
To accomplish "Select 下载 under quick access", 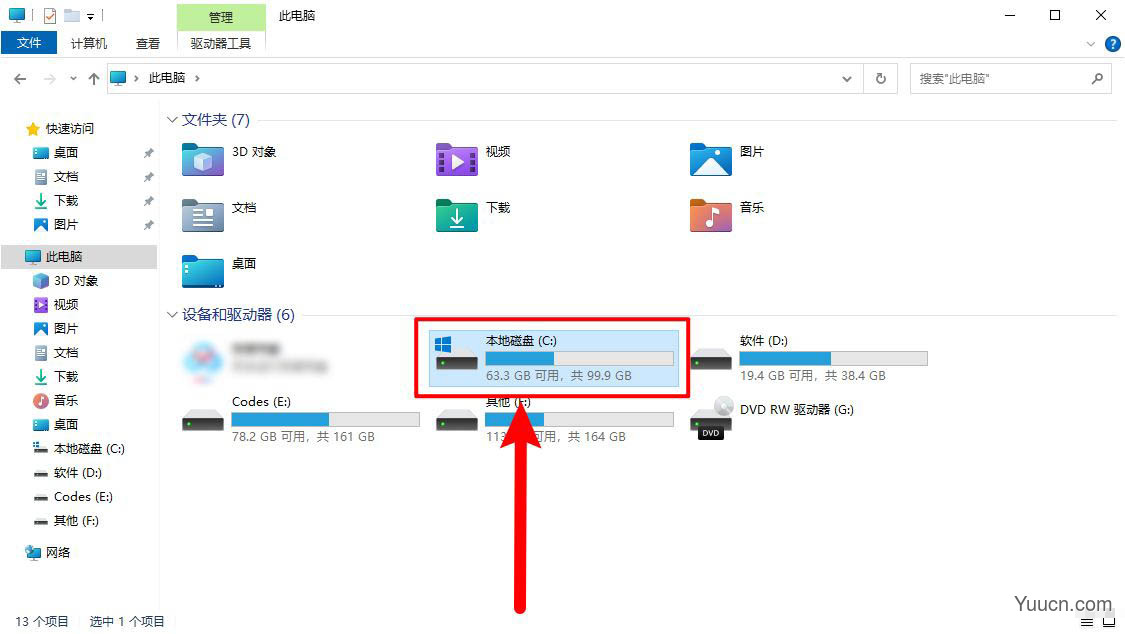I will tap(66, 201).
